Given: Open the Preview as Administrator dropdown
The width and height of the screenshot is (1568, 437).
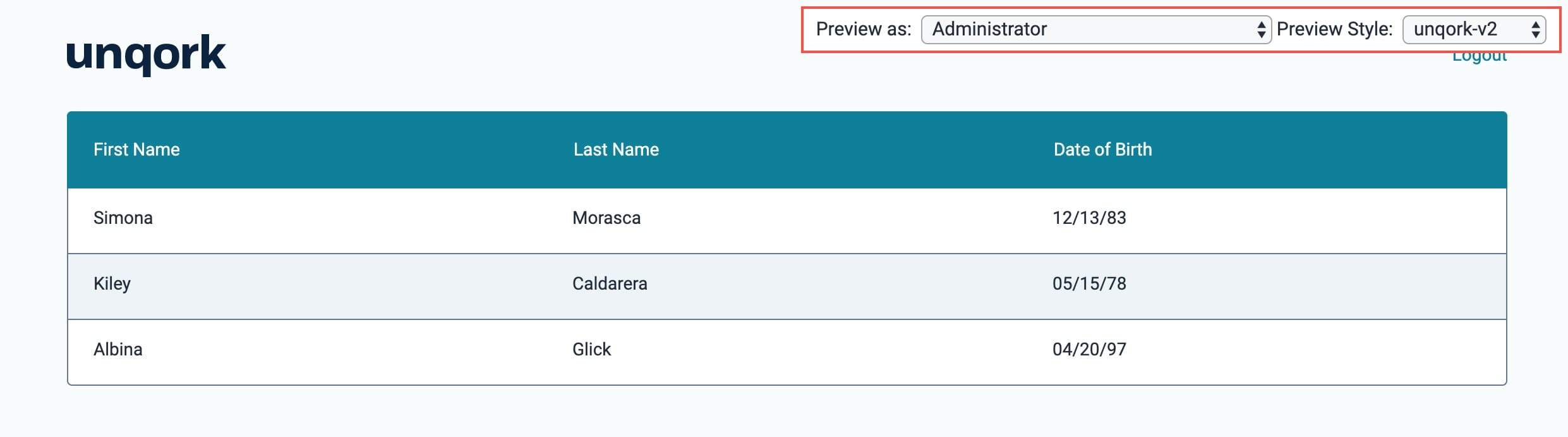Looking at the screenshot, I should click(x=1096, y=30).
